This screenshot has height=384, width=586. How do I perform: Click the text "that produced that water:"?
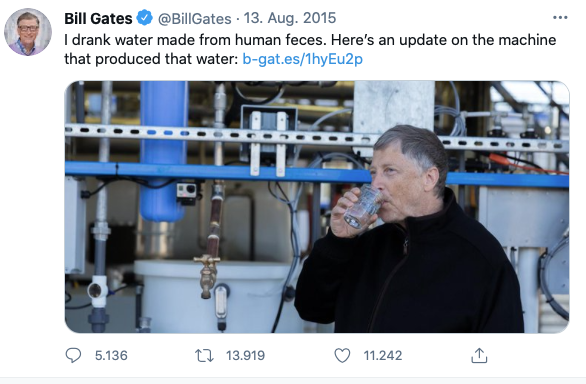pos(151,59)
